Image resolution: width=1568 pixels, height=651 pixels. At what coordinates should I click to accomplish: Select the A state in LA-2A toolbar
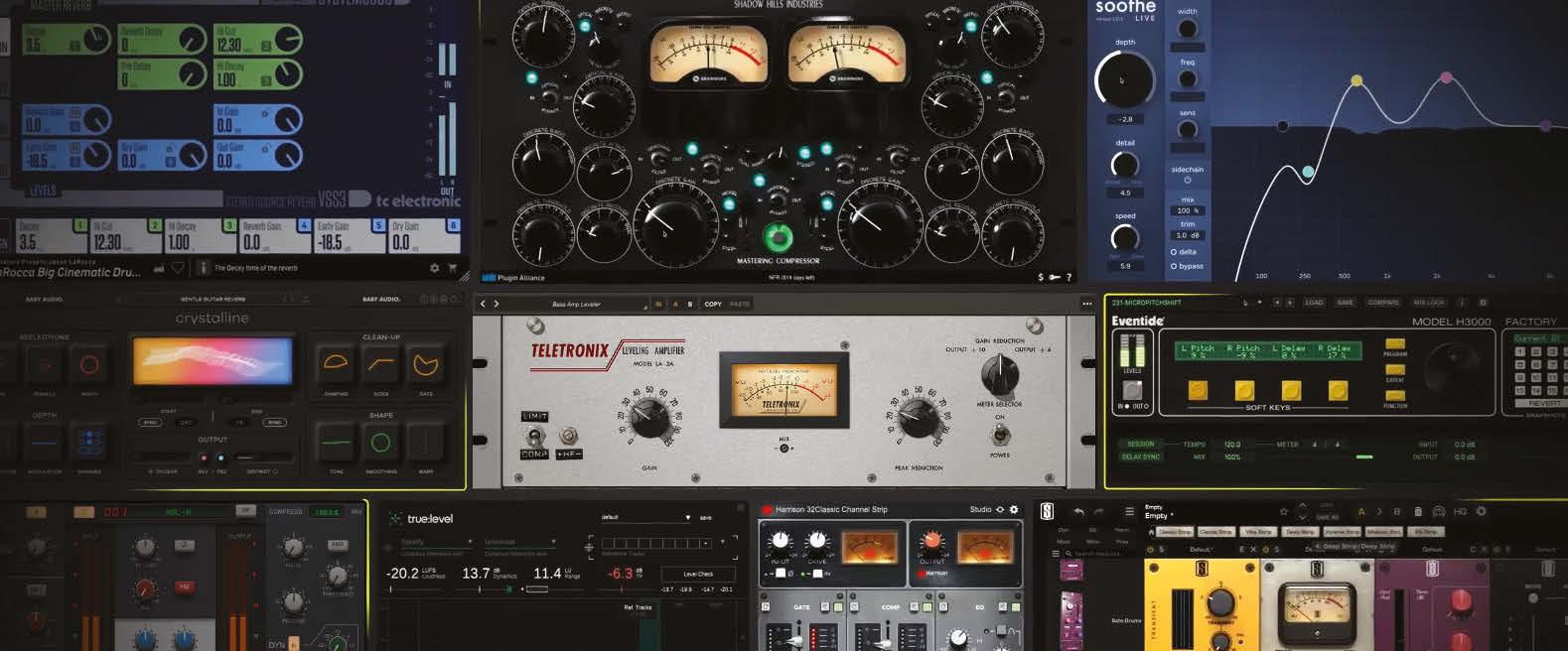point(675,304)
